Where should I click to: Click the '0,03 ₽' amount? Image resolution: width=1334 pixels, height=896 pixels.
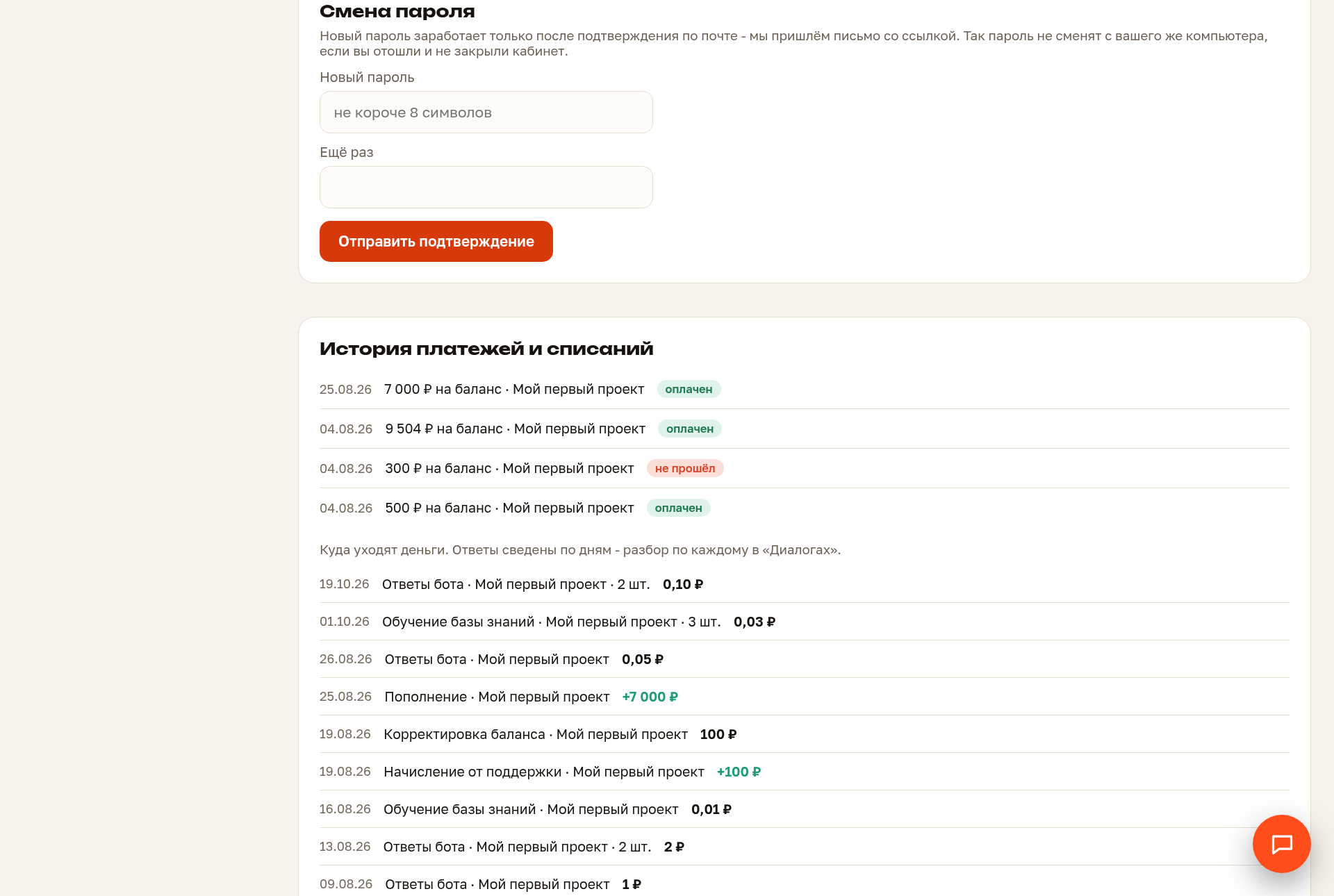coord(755,622)
